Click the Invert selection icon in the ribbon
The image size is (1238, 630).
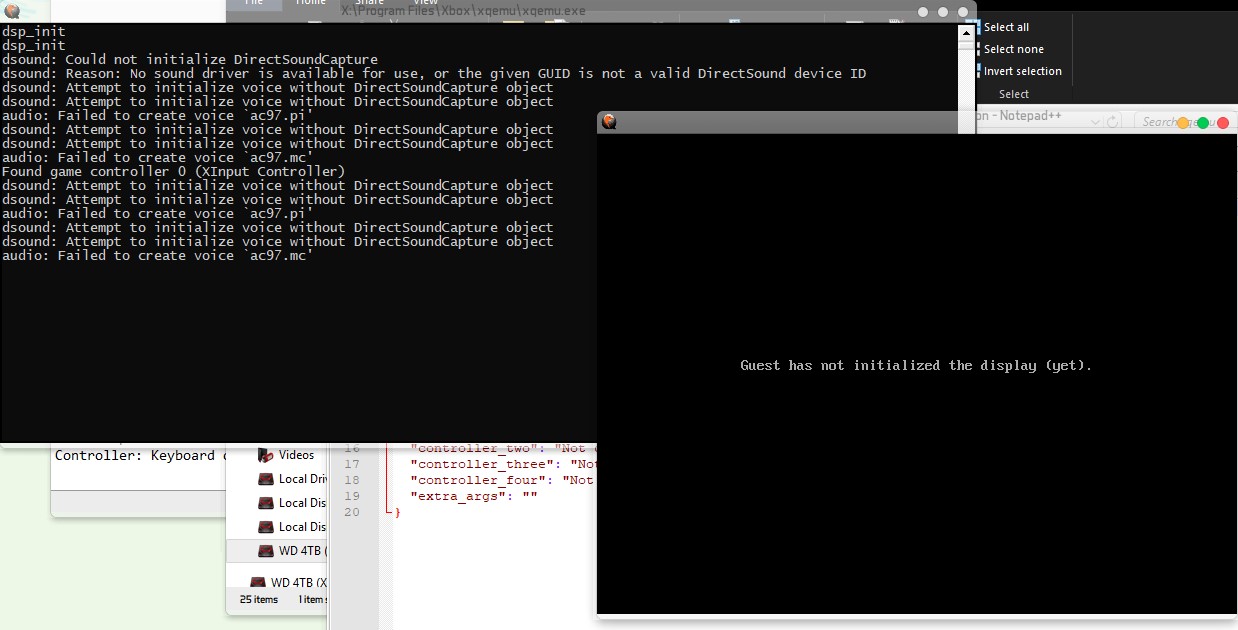point(978,71)
